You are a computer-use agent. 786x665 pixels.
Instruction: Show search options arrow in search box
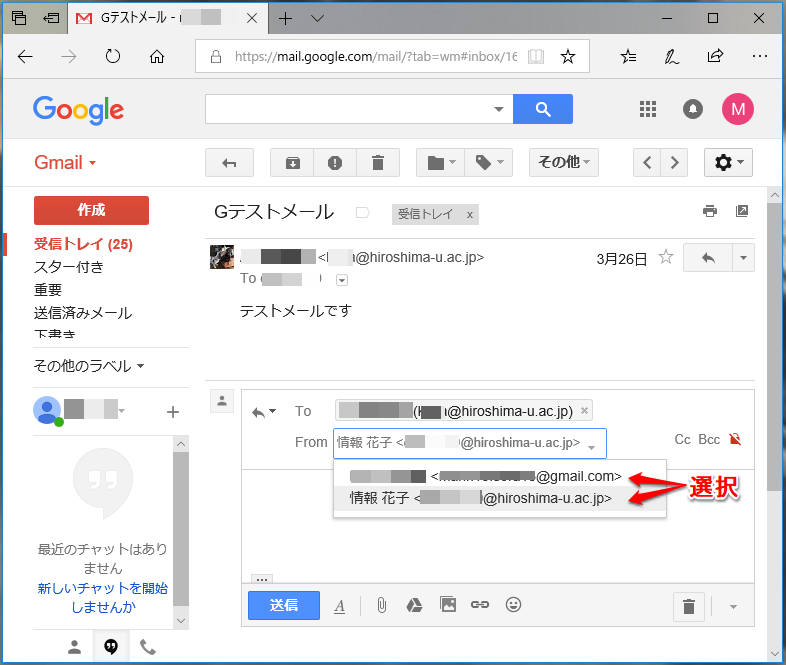[499, 109]
